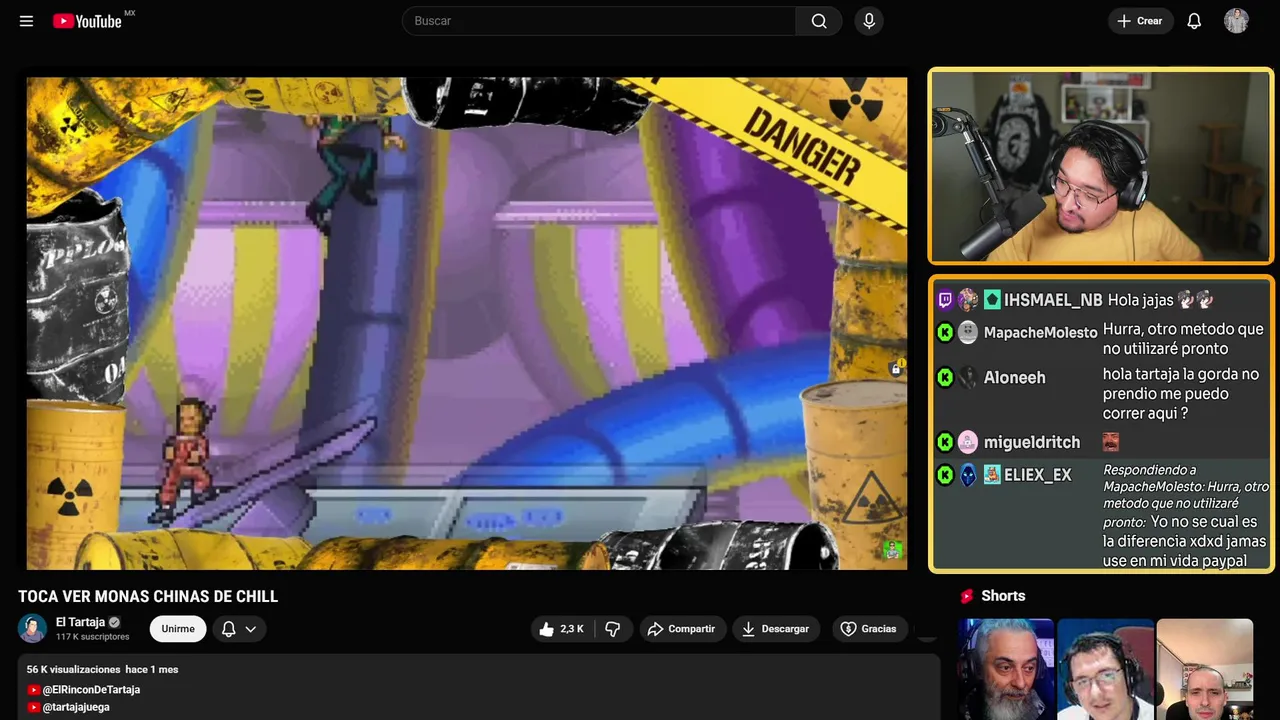Click the Kick icon beside MapacheMolesto
Image resolution: width=1280 pixels, height=720 pixels.
coord(945,332)
